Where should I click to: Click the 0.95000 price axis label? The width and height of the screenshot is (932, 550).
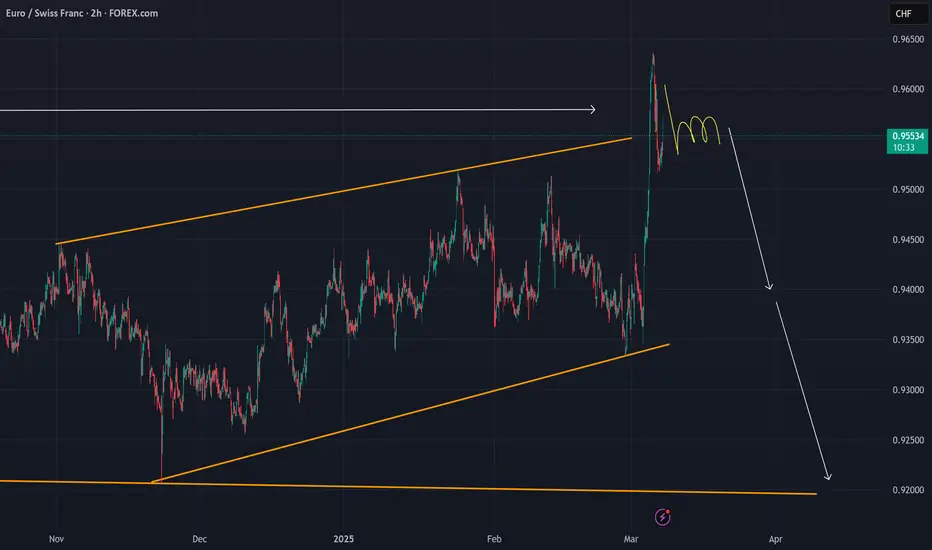tap(908, 190)
